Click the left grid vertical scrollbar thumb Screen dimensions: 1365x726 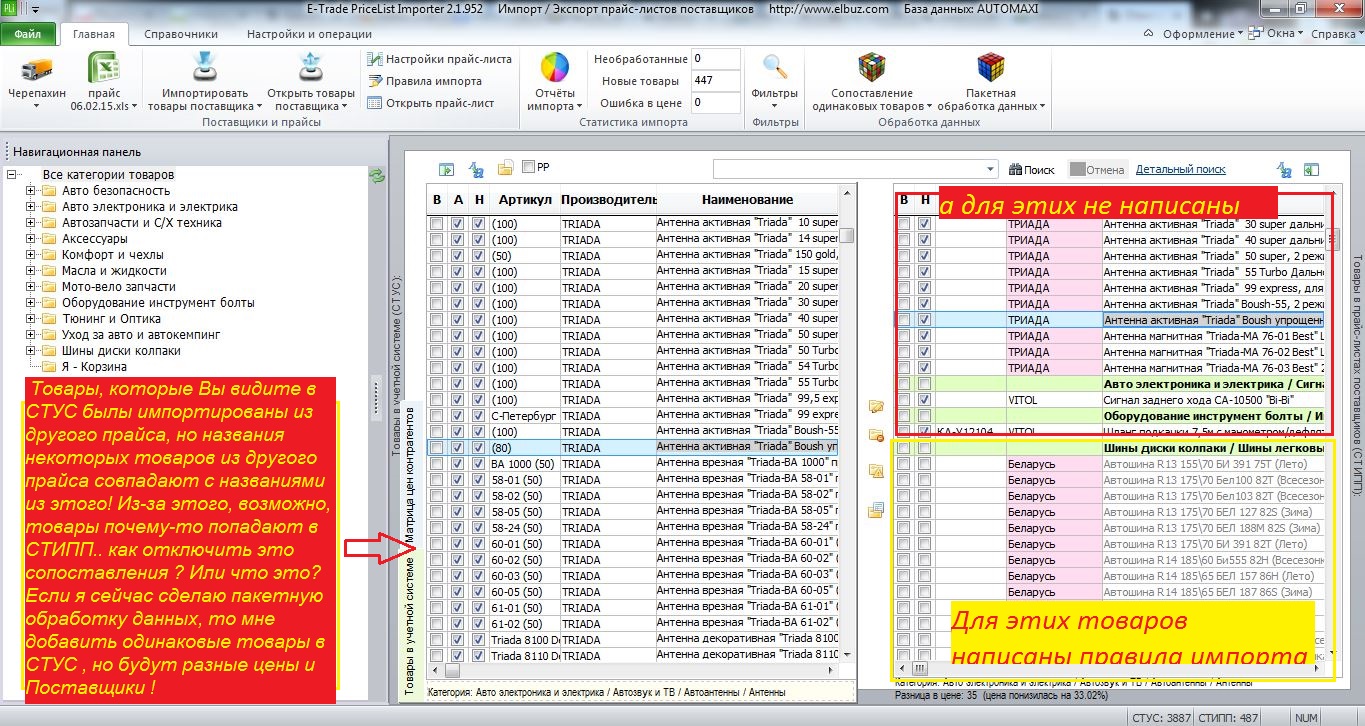point(847,235)
